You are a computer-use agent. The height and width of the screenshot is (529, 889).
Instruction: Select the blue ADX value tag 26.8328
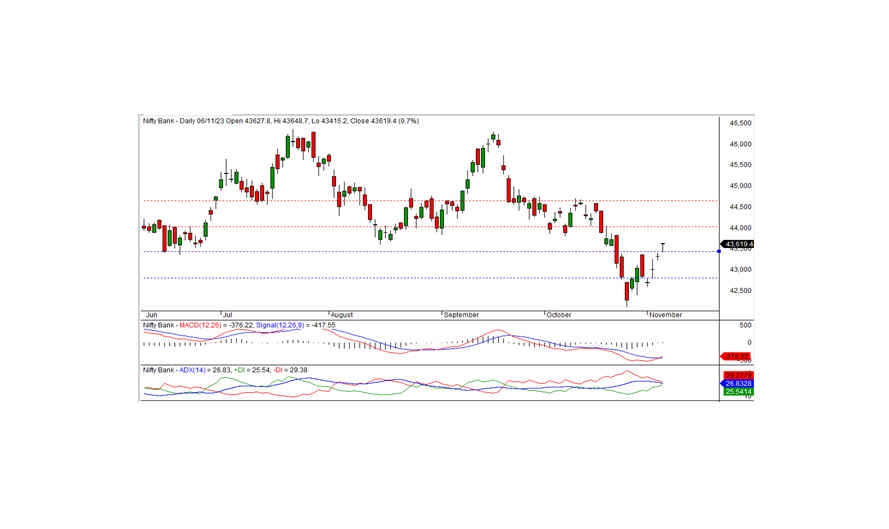(x=738, y=383)
